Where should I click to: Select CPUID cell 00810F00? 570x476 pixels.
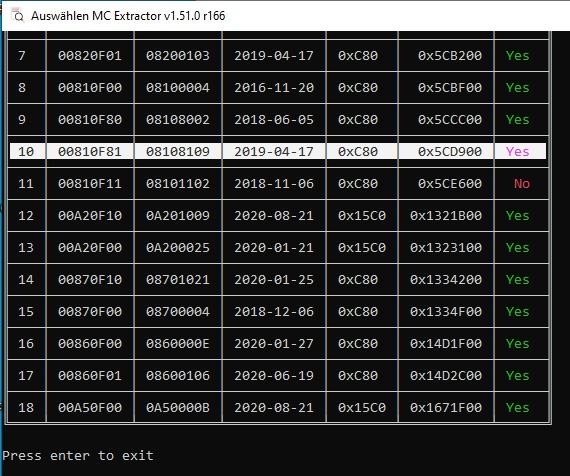coord(89,88)
